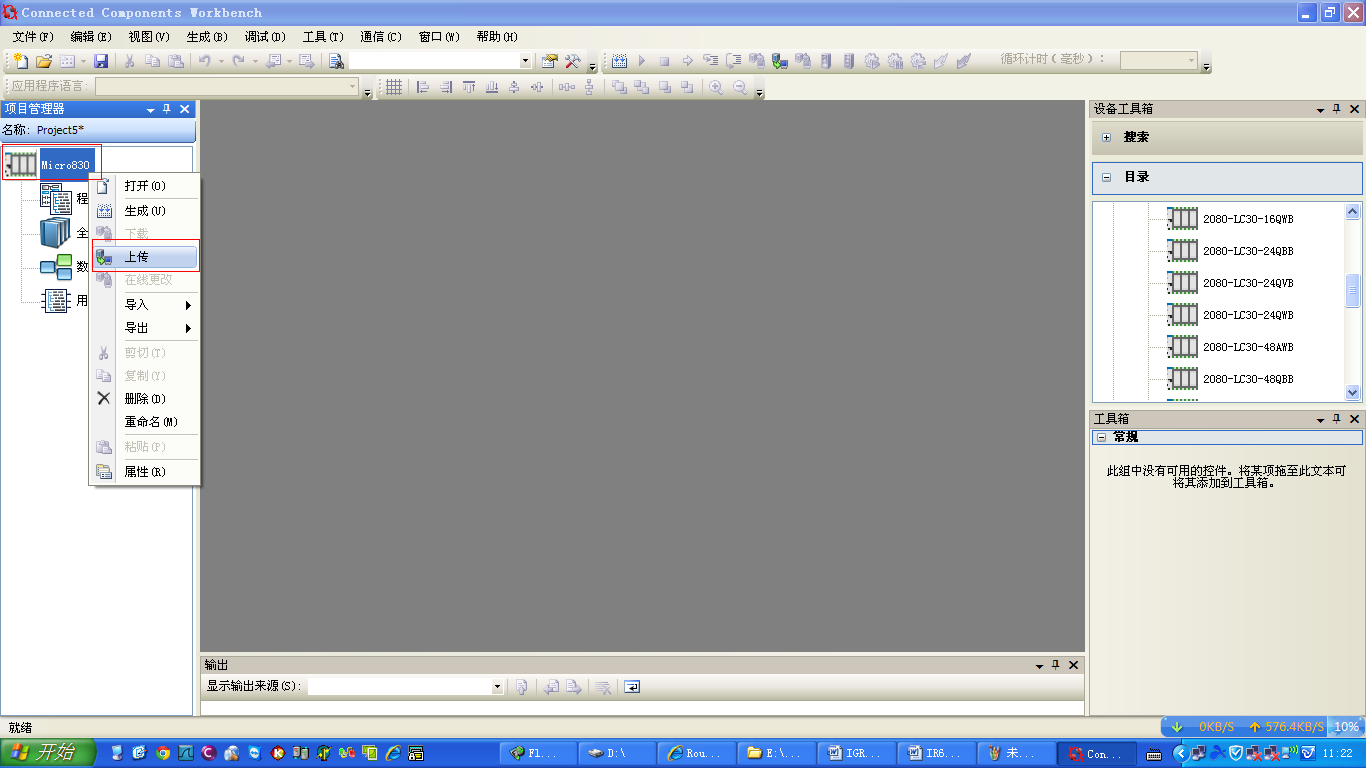Pin the Project Manager panel
The width and height of the screenshot is (1366, 768).
(x=167, y=109)
